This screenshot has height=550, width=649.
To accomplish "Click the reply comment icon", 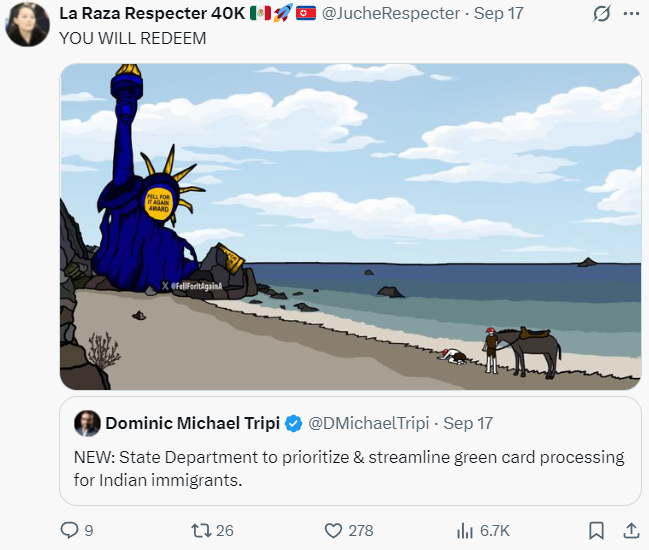I will tap(69, 530).
